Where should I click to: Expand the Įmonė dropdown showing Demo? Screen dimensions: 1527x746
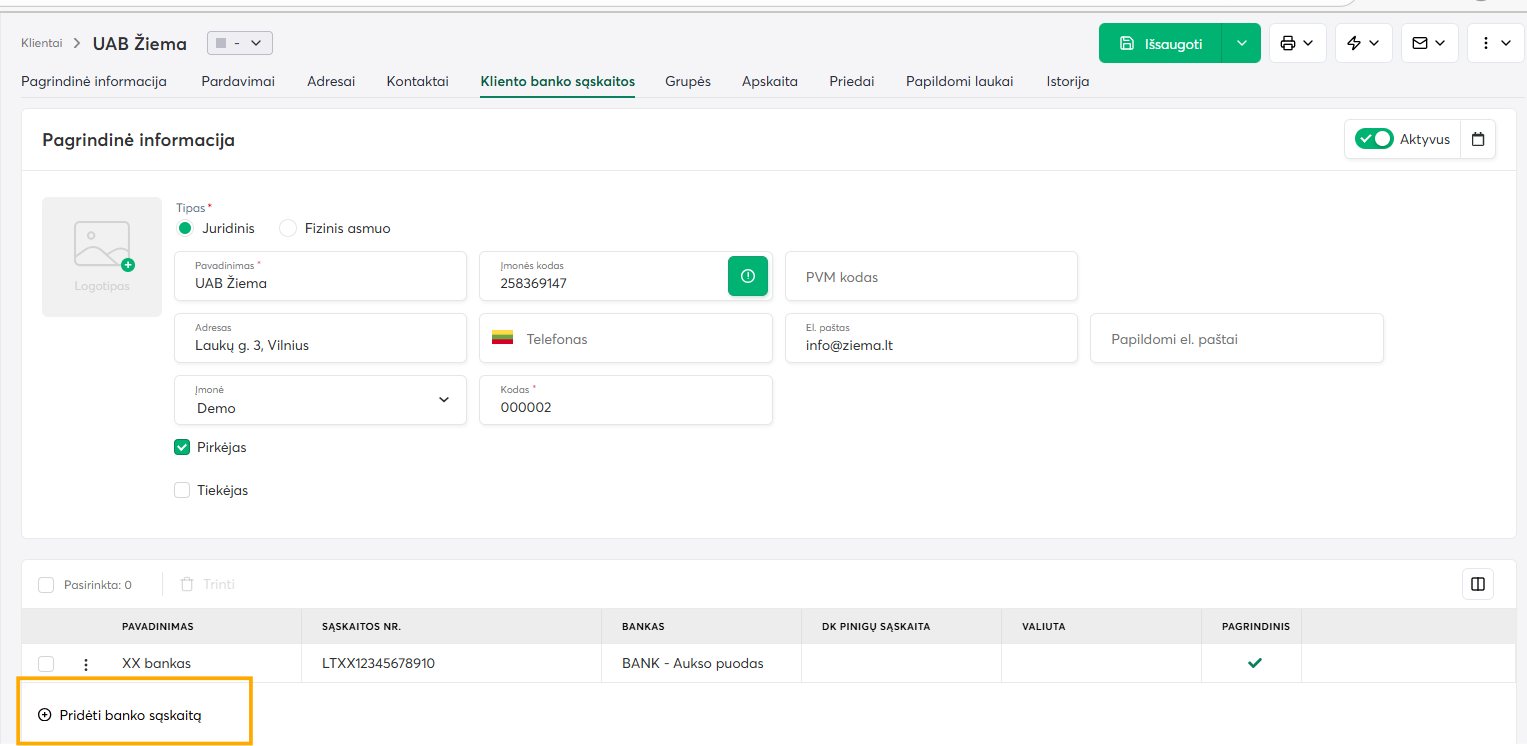(320, 400)
